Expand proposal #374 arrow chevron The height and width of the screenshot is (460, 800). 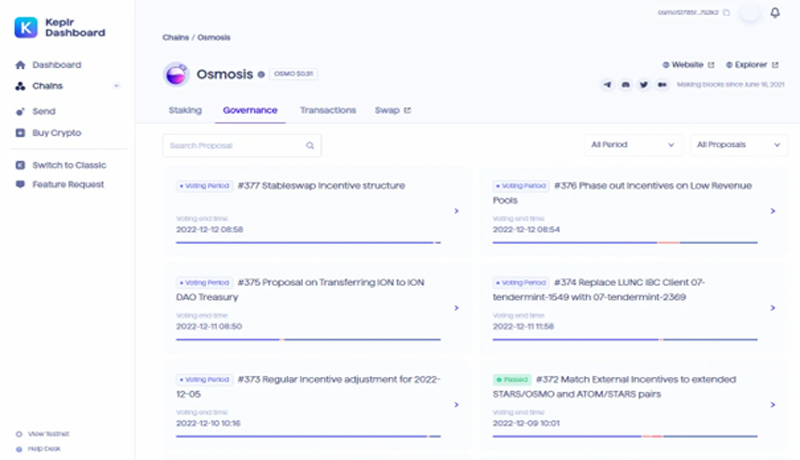(x=773, y=308)
